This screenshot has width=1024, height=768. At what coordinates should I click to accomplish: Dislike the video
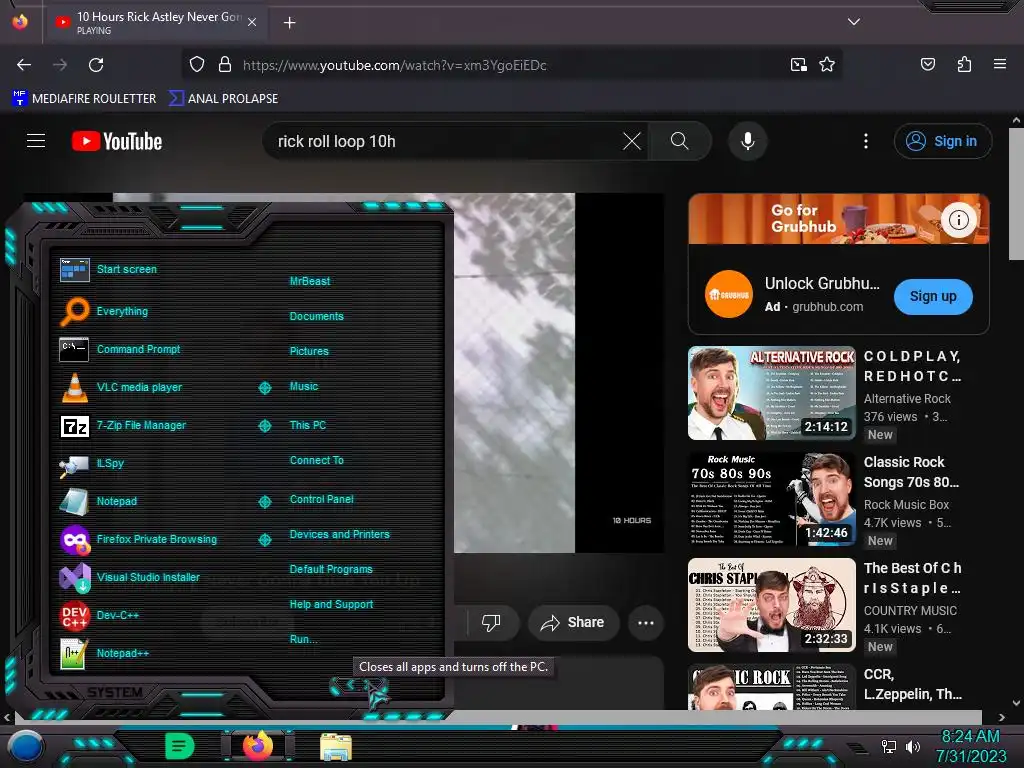pos(491,622)
